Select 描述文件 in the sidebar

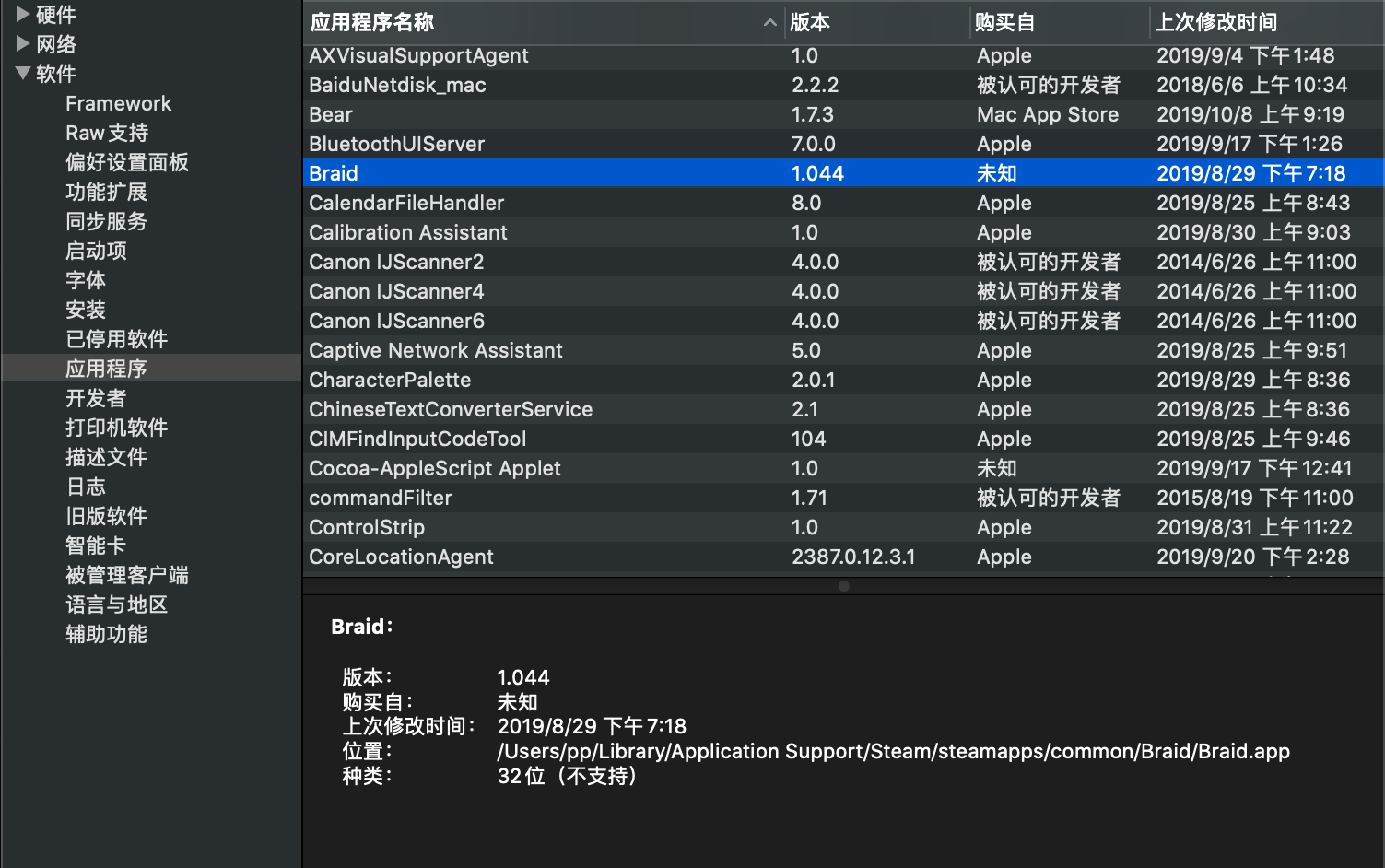pos(106,457)
